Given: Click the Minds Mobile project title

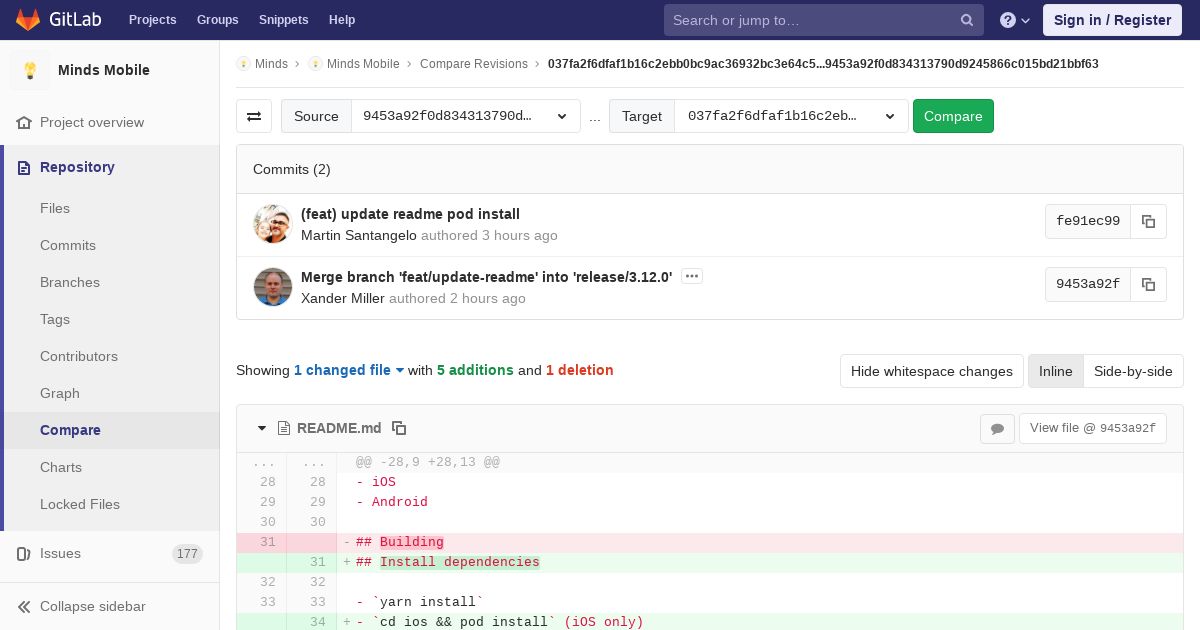Looking at the screenshot, I should click(104, 70).
